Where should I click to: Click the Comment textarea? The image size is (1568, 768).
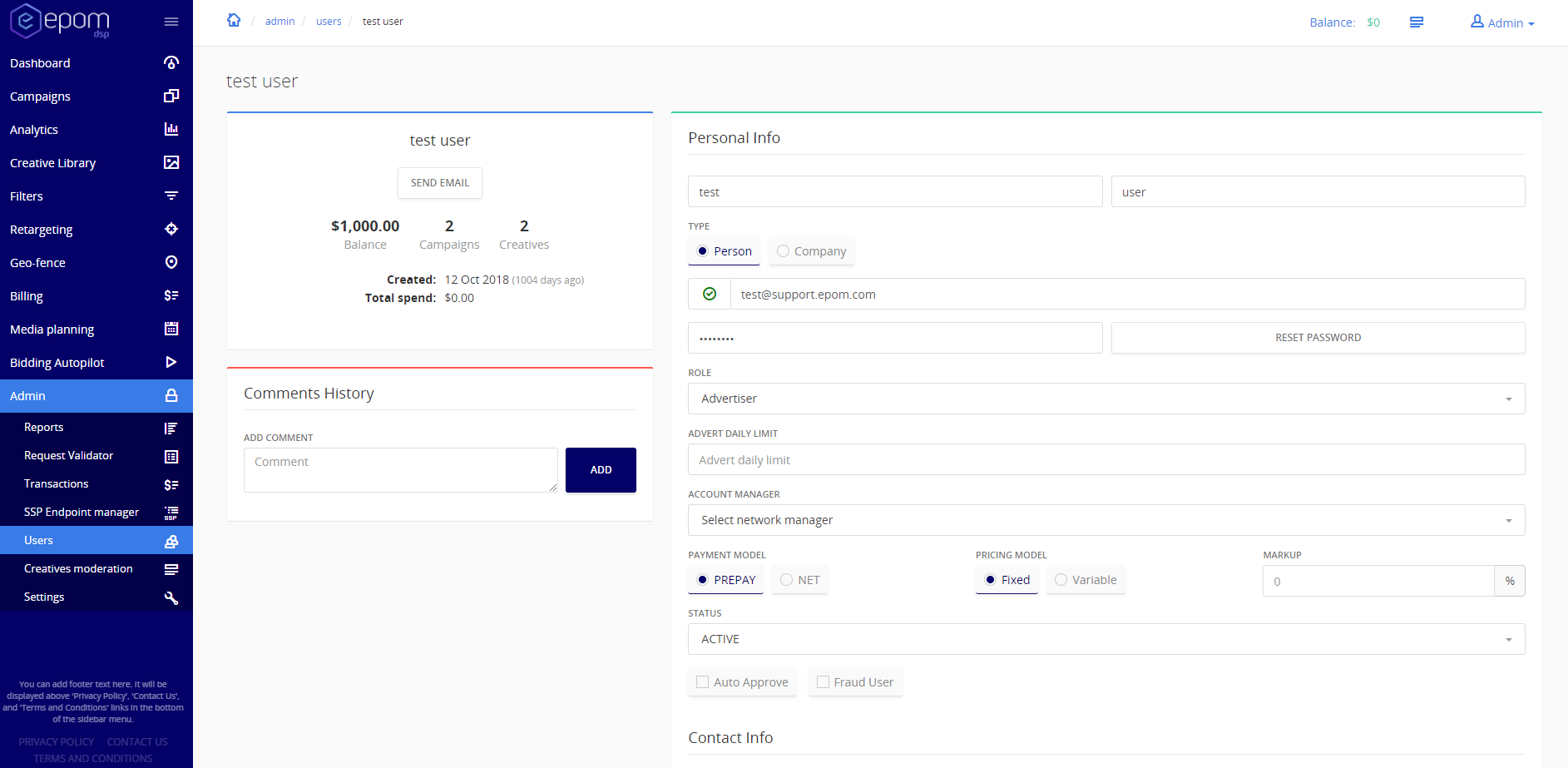pyautogui.click(x=401, y=470)
